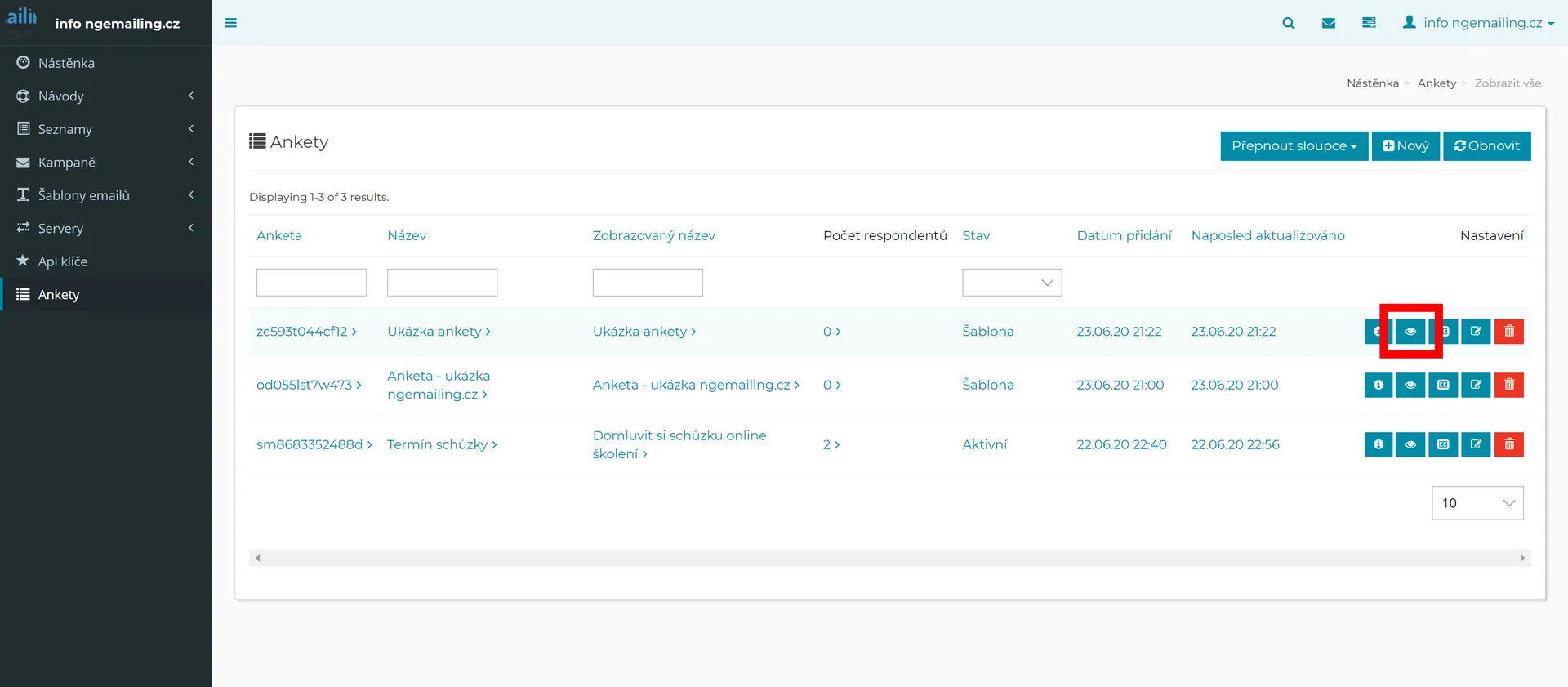Open the search icon in top bar
Viewport: 1568px width, 687px height.
1288,23
